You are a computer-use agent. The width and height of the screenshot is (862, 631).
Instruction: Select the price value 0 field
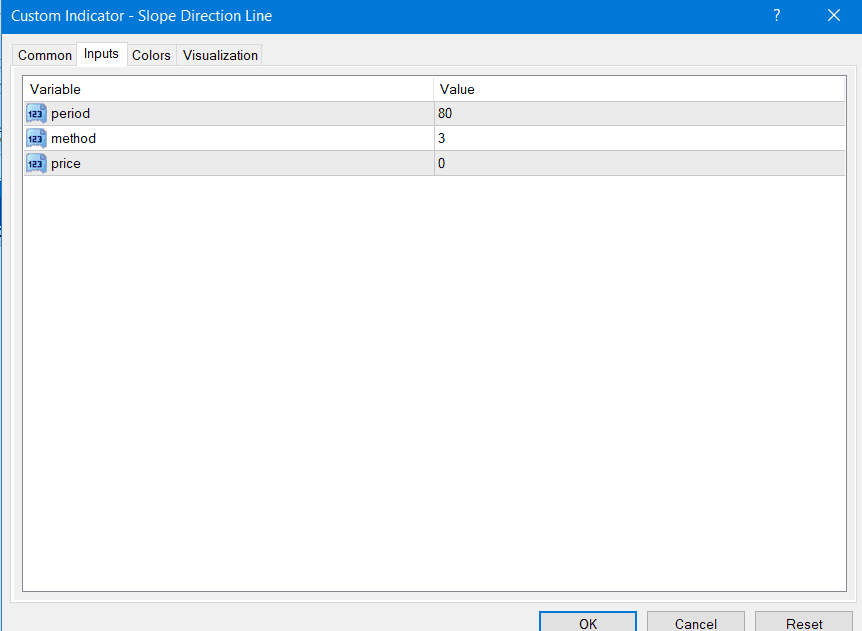639,163
